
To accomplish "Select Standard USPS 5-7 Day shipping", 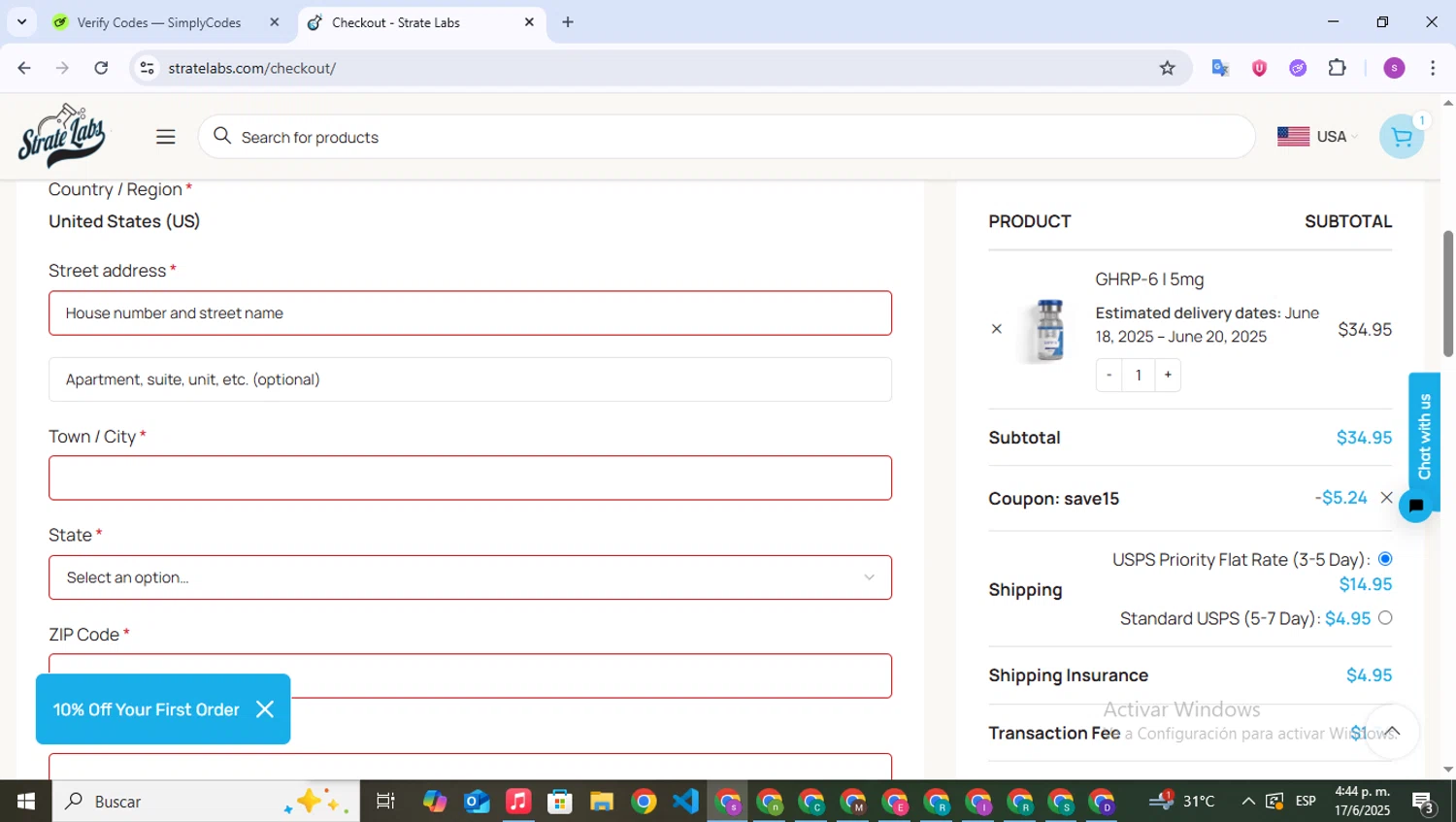I will [x=1385, y=618].
